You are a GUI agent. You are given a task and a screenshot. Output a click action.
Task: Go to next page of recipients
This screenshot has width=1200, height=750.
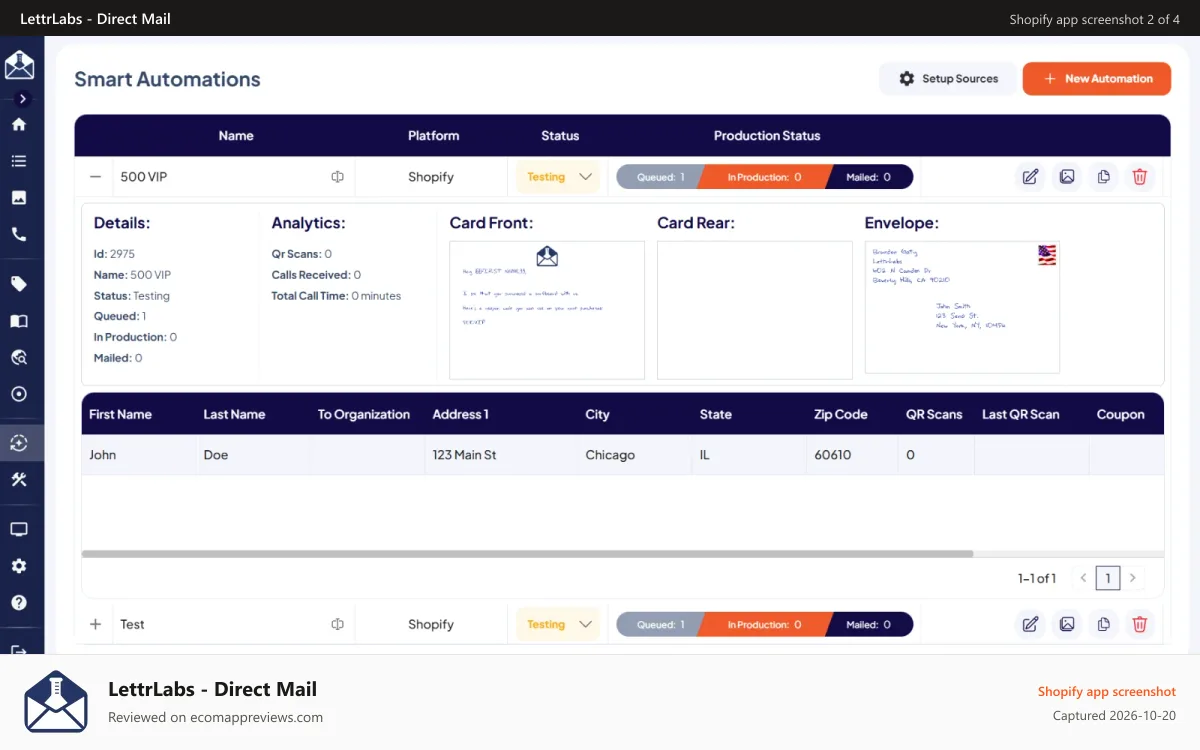(x=1132, y=578)
